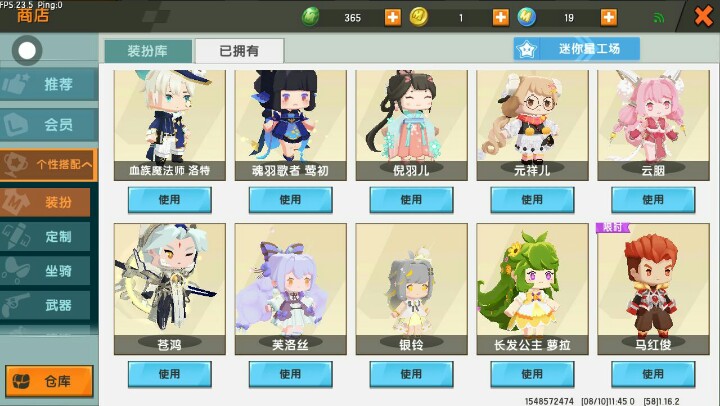Close the shop with the orange X

703,17
